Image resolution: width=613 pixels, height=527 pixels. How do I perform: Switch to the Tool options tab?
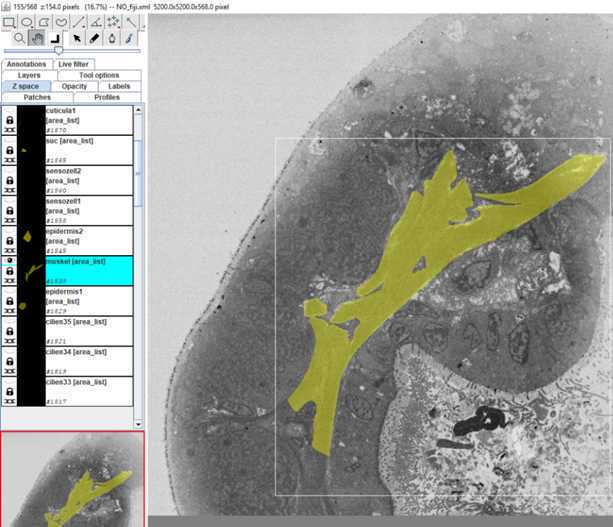pos(99,75)
